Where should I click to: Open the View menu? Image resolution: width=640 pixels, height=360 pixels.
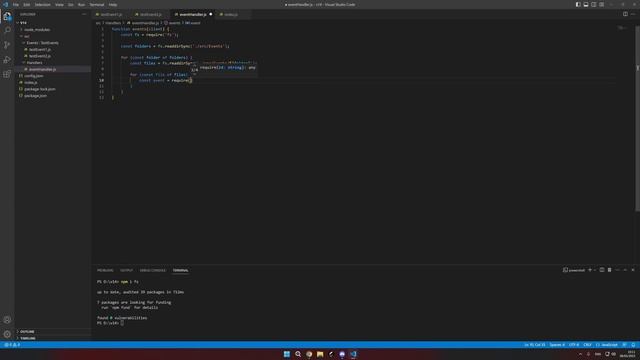(x=59, y=4)
